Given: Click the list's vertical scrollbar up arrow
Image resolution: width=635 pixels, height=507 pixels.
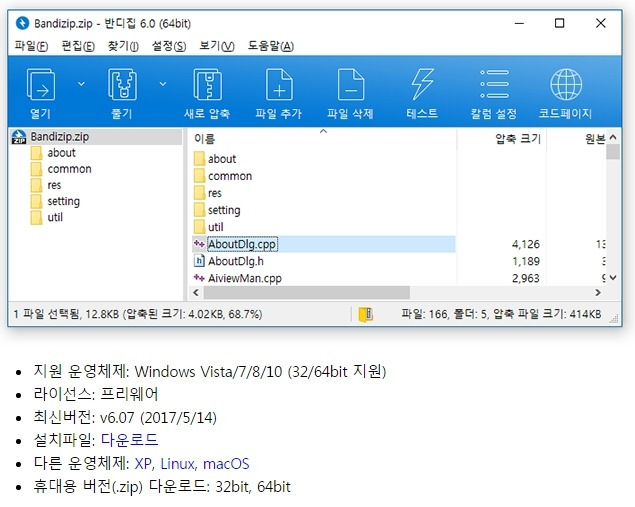Looking at the screenshot, I should point(613,137).
